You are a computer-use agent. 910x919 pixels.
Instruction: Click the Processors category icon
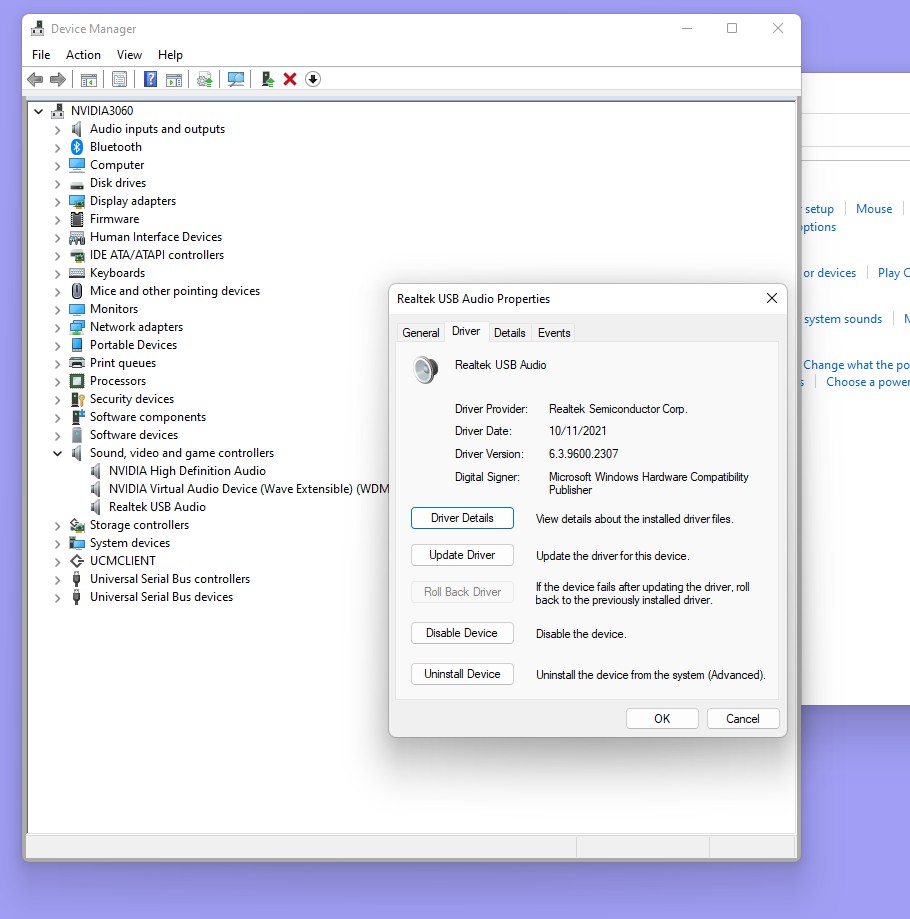(77, 381)
